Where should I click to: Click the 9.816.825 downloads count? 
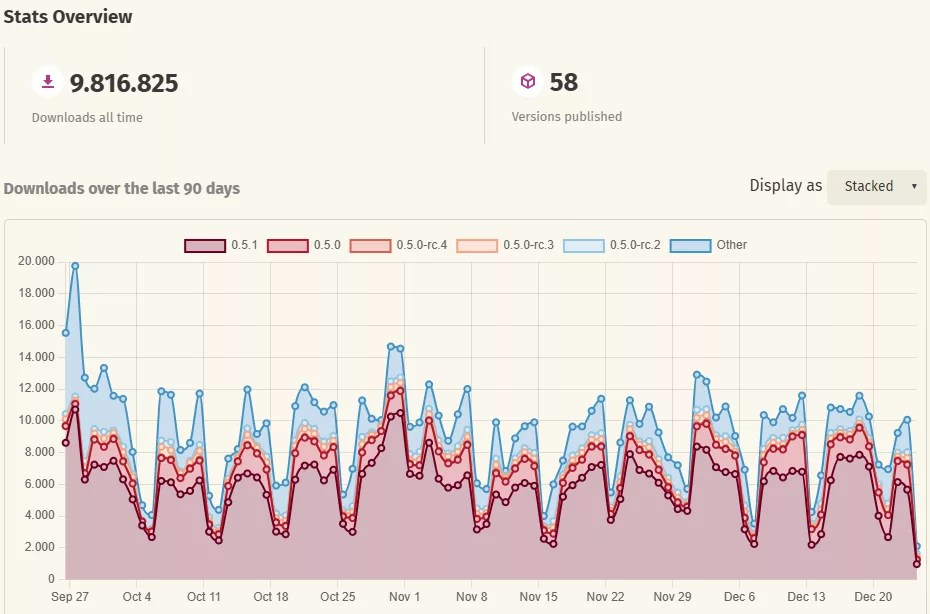click(x=124, y=82)
